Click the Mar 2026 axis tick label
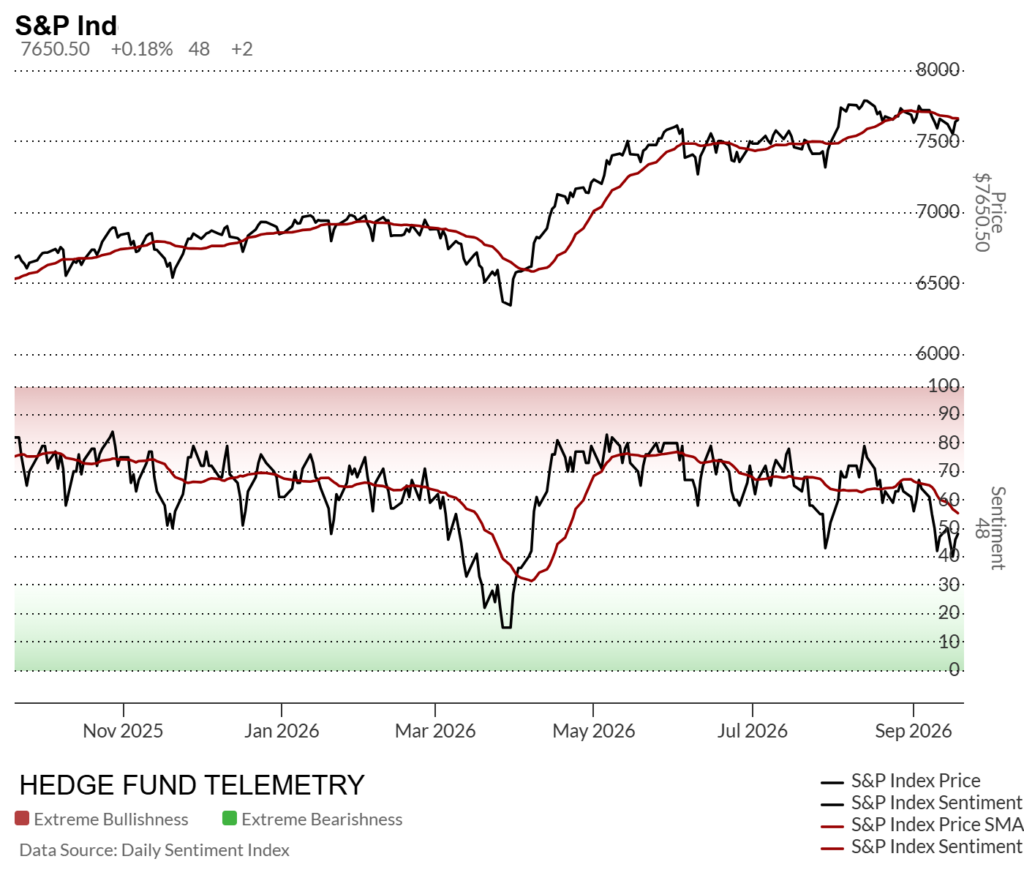The height and width of the screenshot is (878, 1024). tap(435, 730)
